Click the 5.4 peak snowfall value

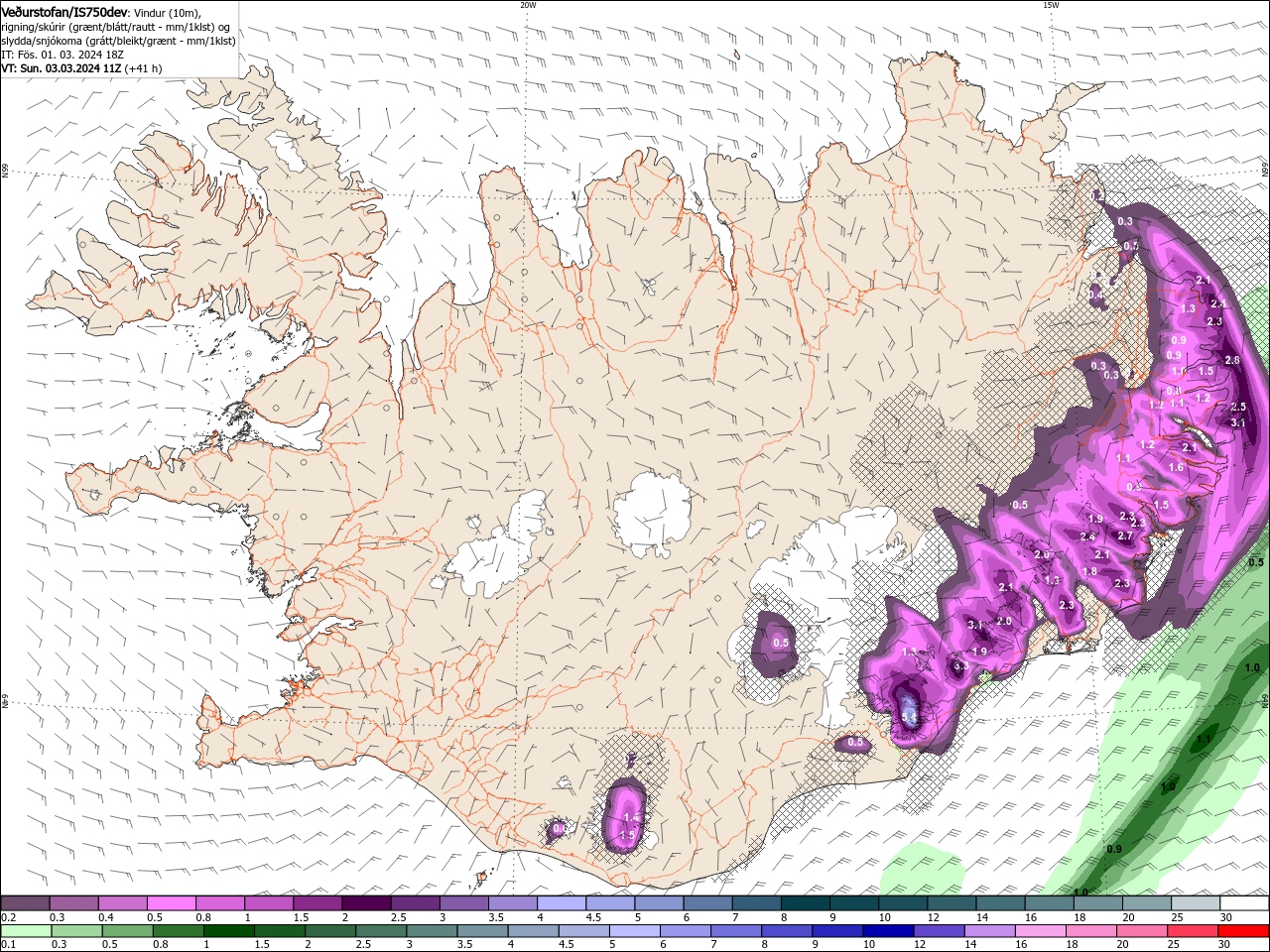tap(909, 715)
